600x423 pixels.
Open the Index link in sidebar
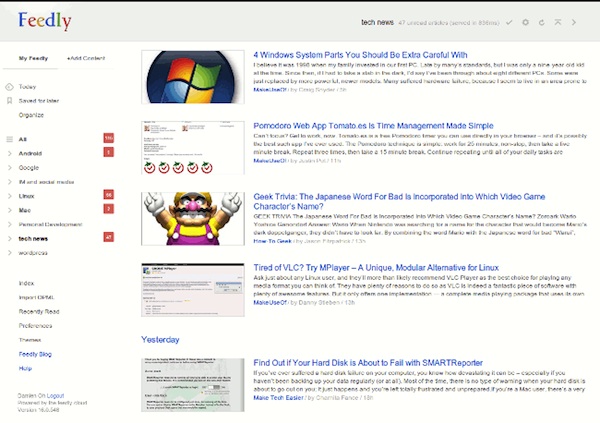[26, 283]
